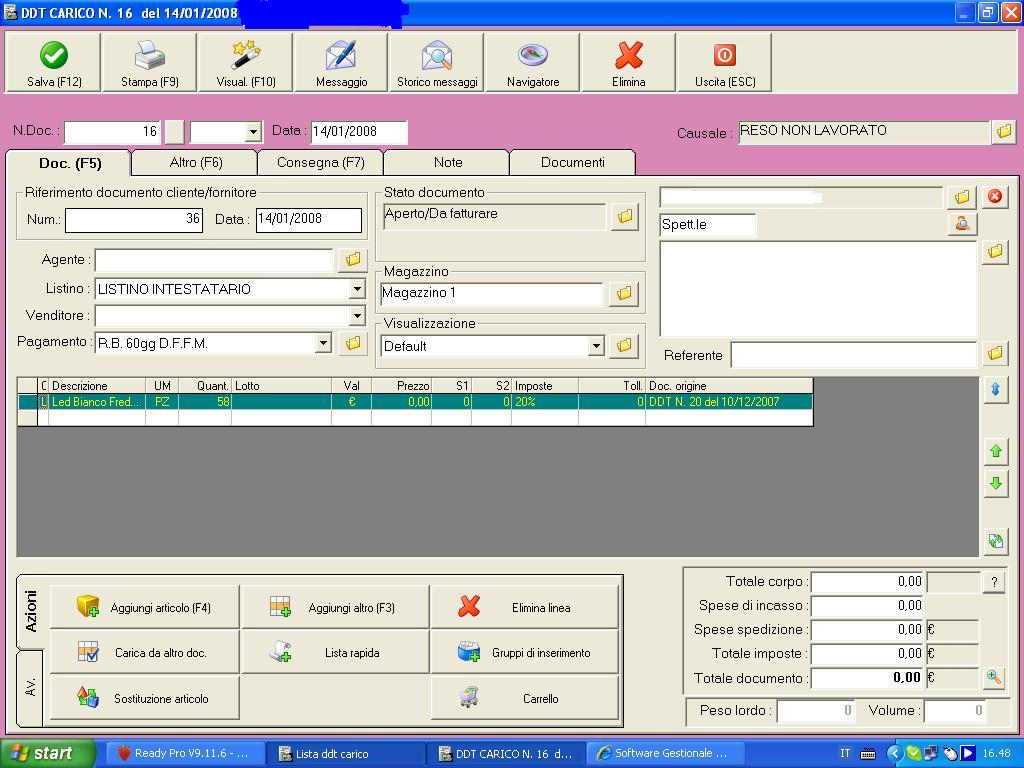Screen dimensions: 1024x768
Task: Click the IT language indicator in tray
Action: pos(845,753)
